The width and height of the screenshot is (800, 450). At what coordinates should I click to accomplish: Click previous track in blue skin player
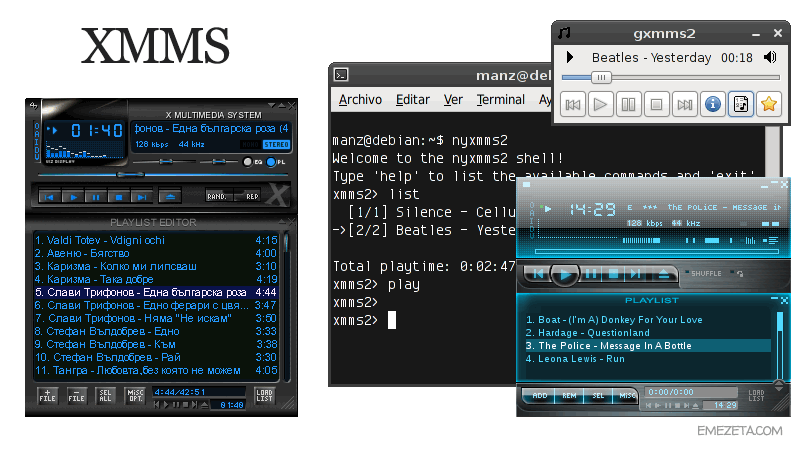coord(538,274)
